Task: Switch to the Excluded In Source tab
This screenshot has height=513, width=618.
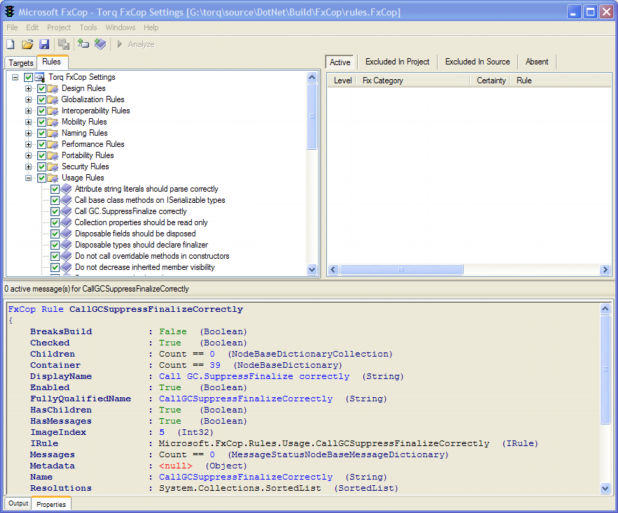Action: click(477, 62)
